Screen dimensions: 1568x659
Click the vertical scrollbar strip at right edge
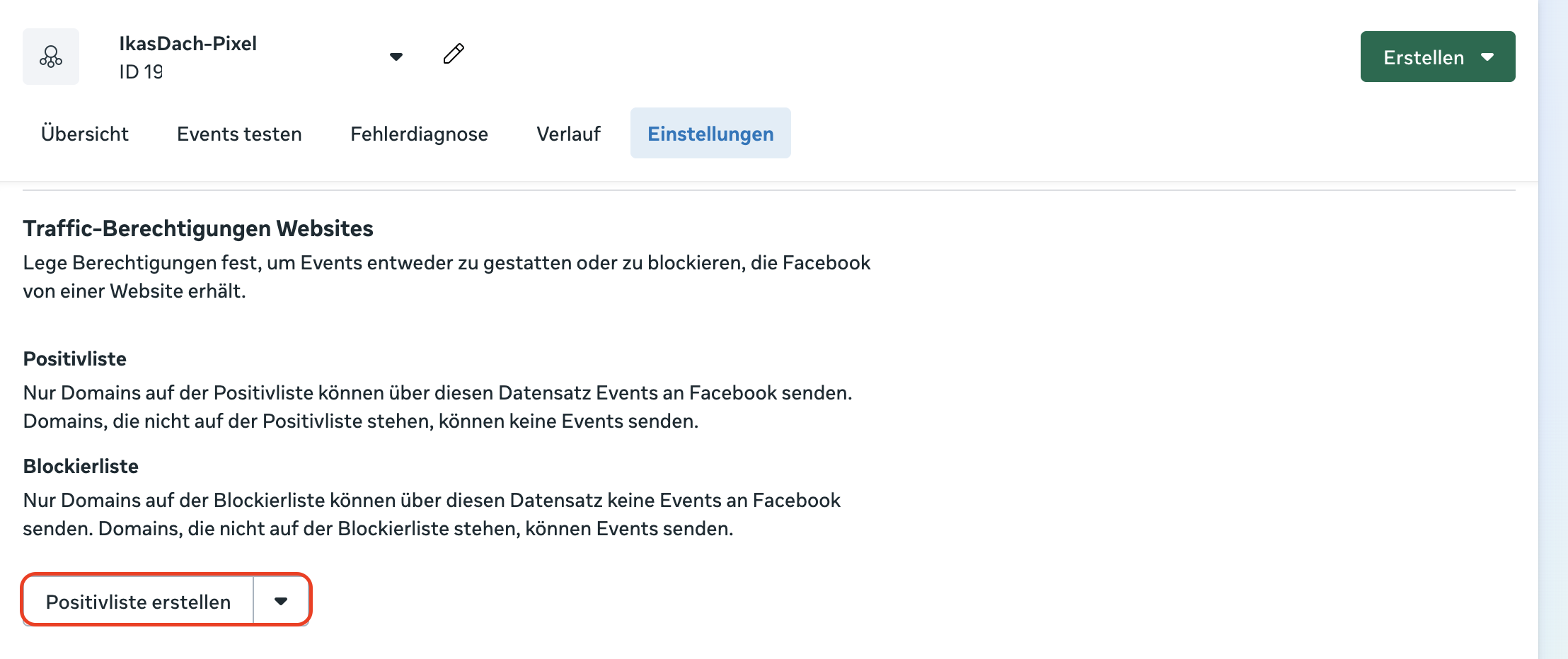pyautogui.click(x=1553, y=329)
